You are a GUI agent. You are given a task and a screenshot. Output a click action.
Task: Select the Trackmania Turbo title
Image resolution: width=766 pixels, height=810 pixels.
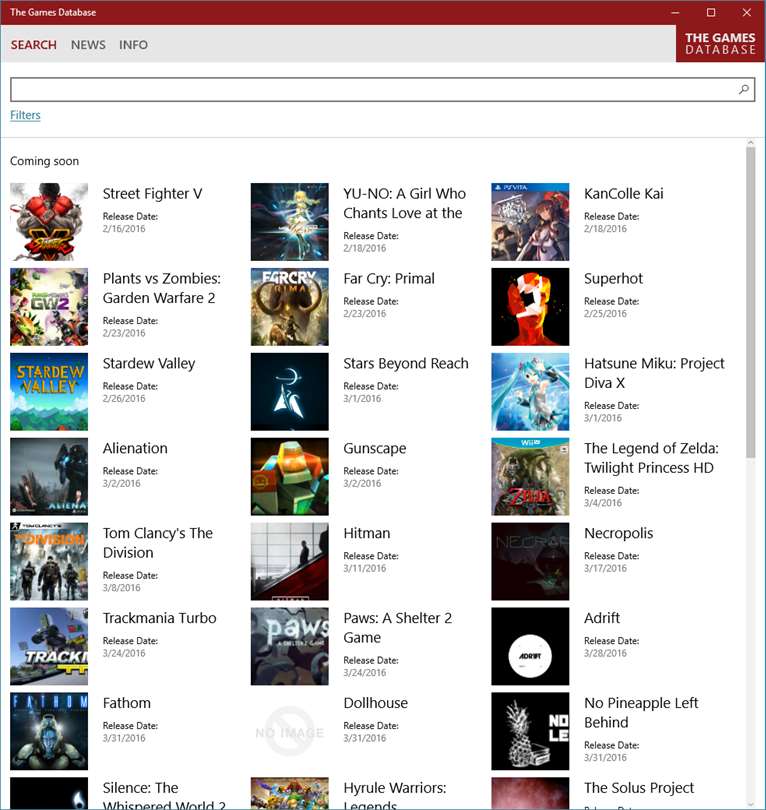pos(159,618)
